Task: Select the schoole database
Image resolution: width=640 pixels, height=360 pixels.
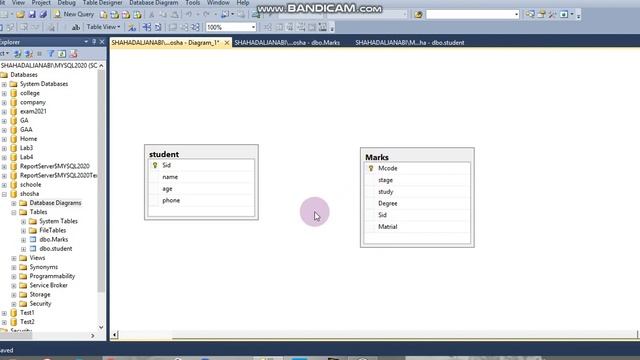Action: click(31, 184)
